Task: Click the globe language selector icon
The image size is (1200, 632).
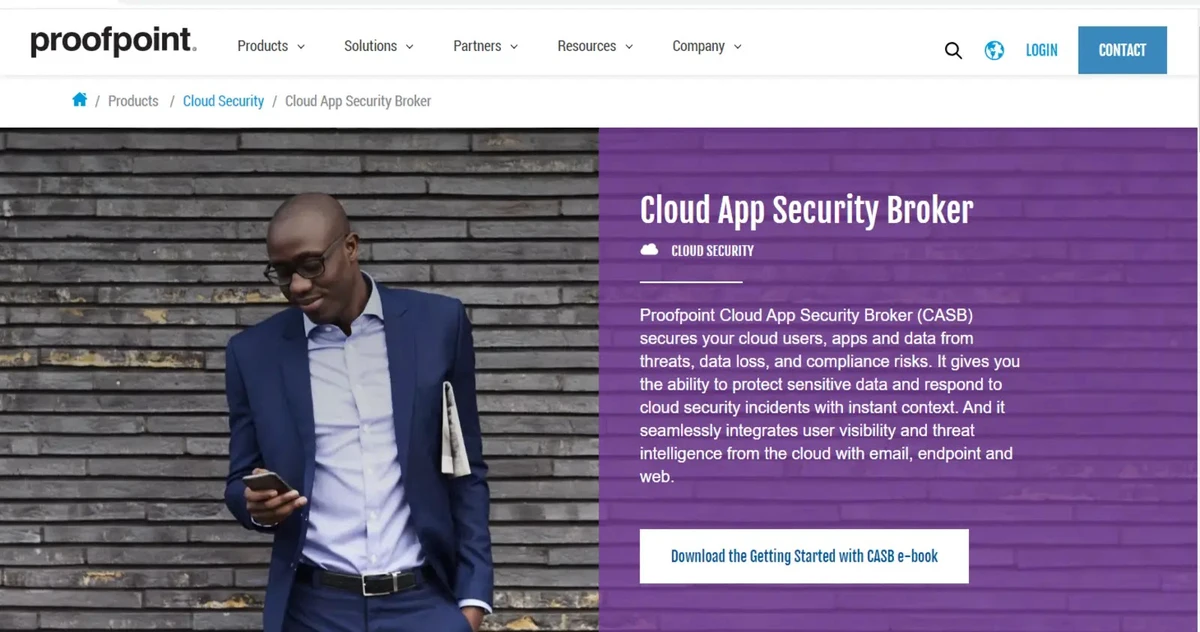Action: click(994, 50)
